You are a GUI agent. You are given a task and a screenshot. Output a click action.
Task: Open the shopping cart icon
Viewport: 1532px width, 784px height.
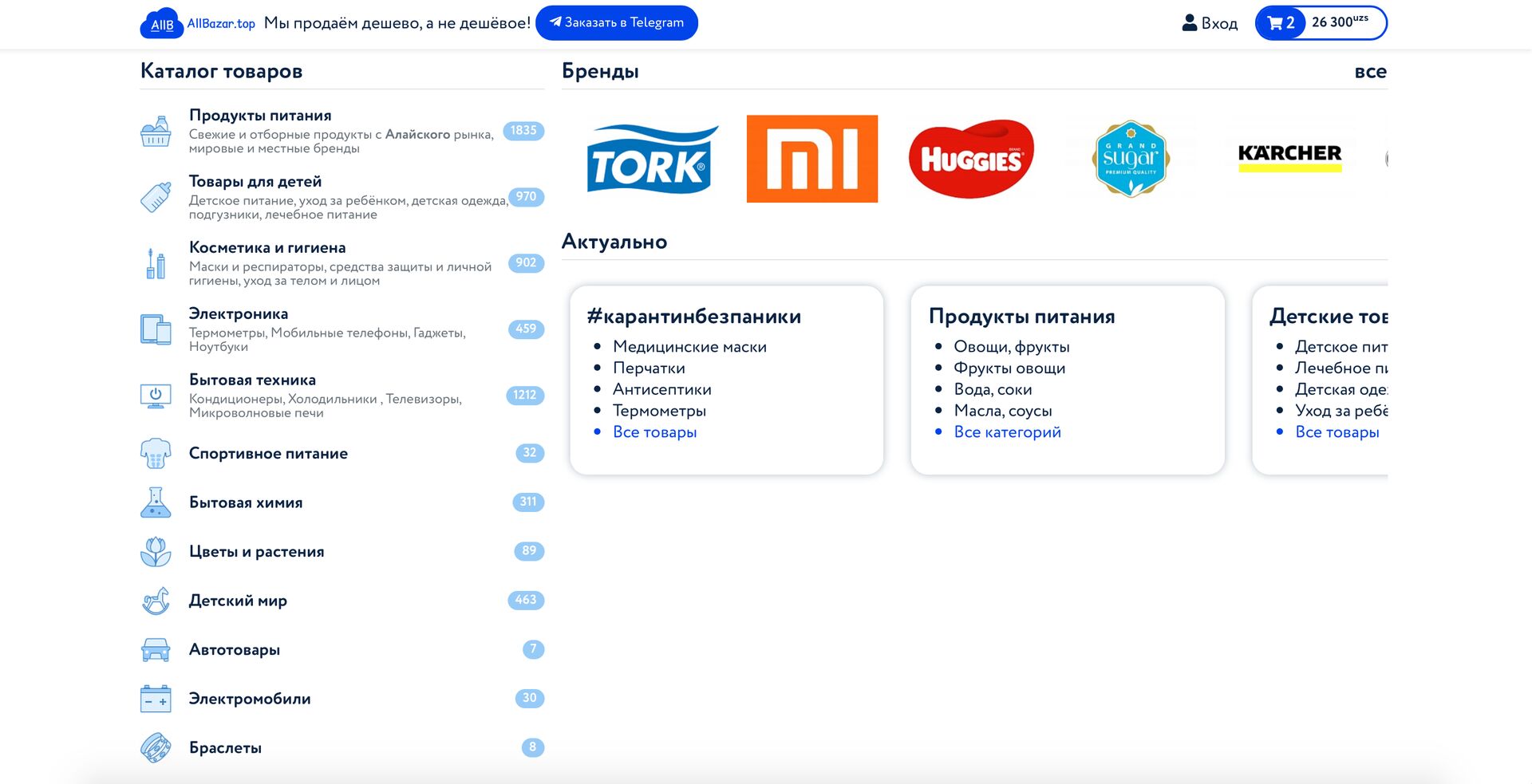[1274, 23]
